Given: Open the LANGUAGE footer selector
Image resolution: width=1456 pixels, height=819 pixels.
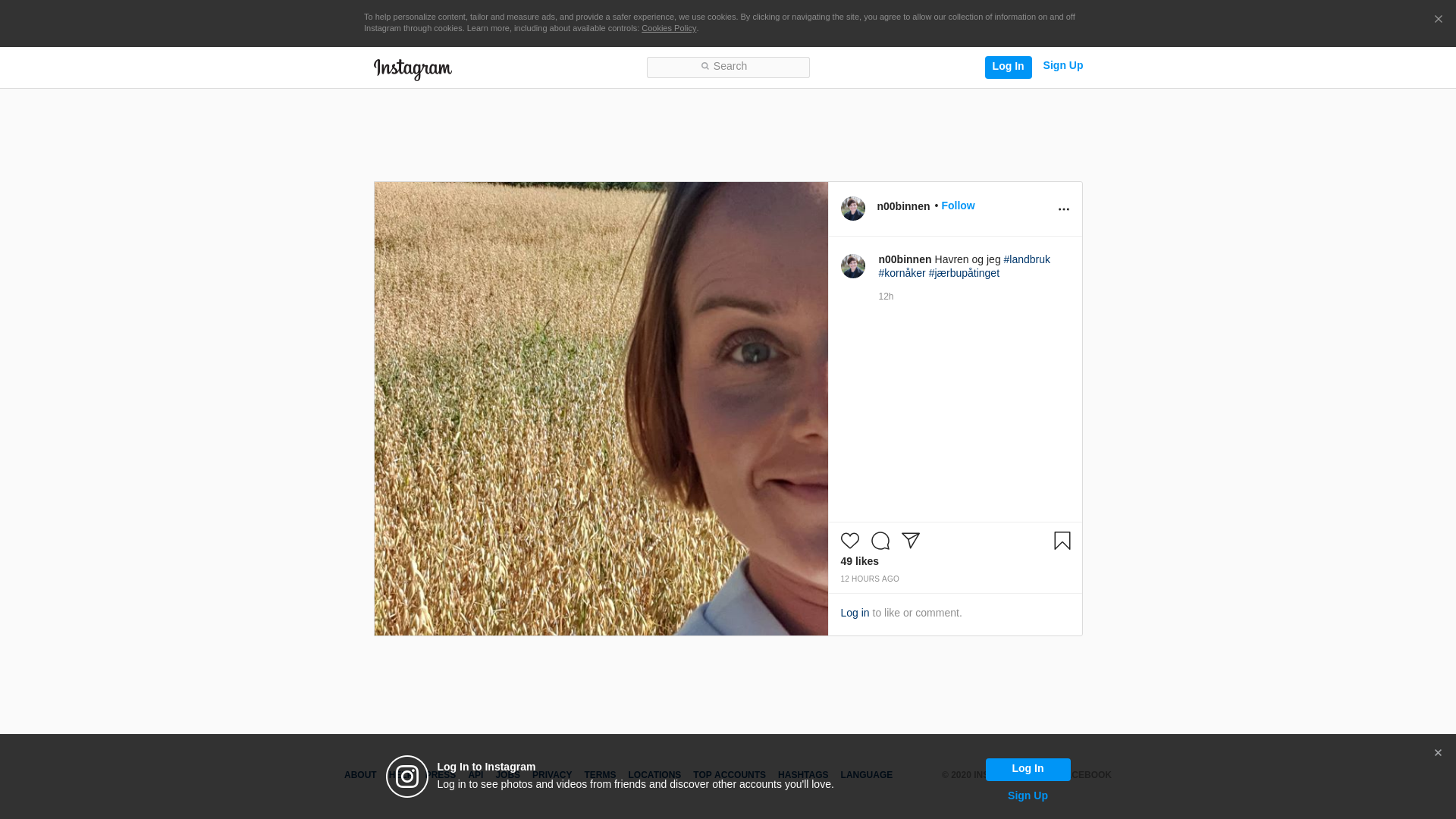Looking at the screenshot, I should tap(866, 775).
